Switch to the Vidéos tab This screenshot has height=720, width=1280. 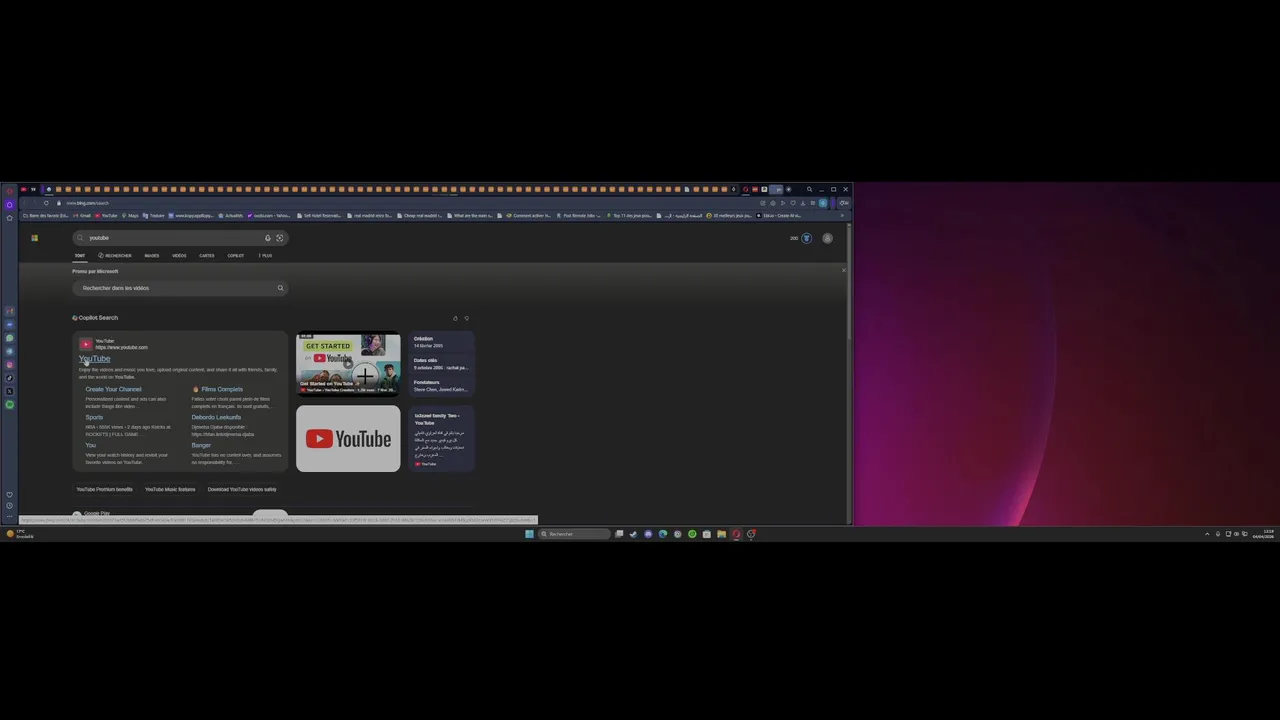point(179,256)
